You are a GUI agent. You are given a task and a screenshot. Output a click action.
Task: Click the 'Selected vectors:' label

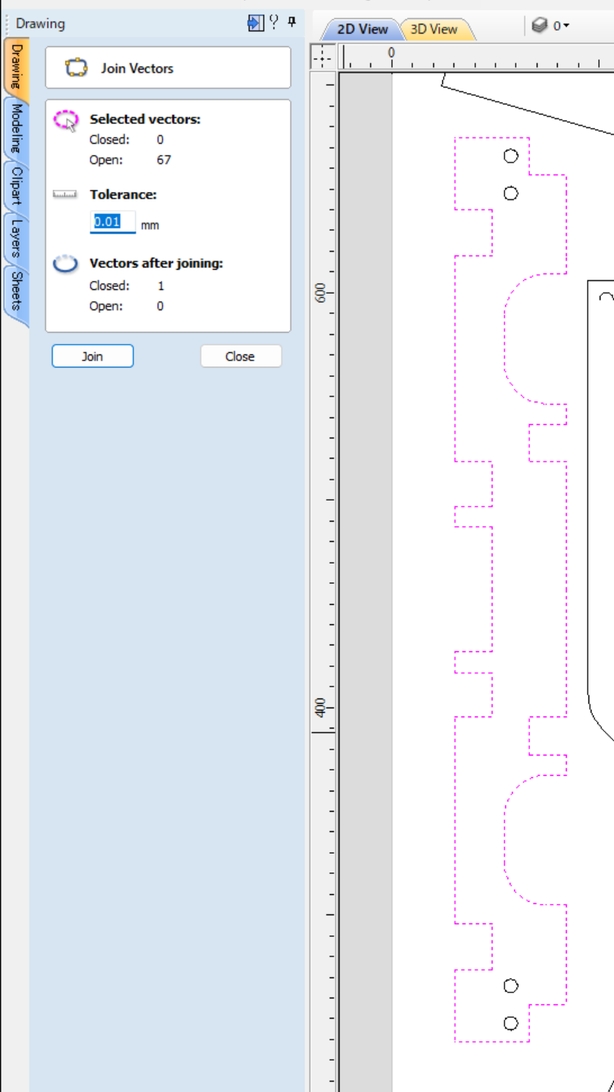point(145,119)
